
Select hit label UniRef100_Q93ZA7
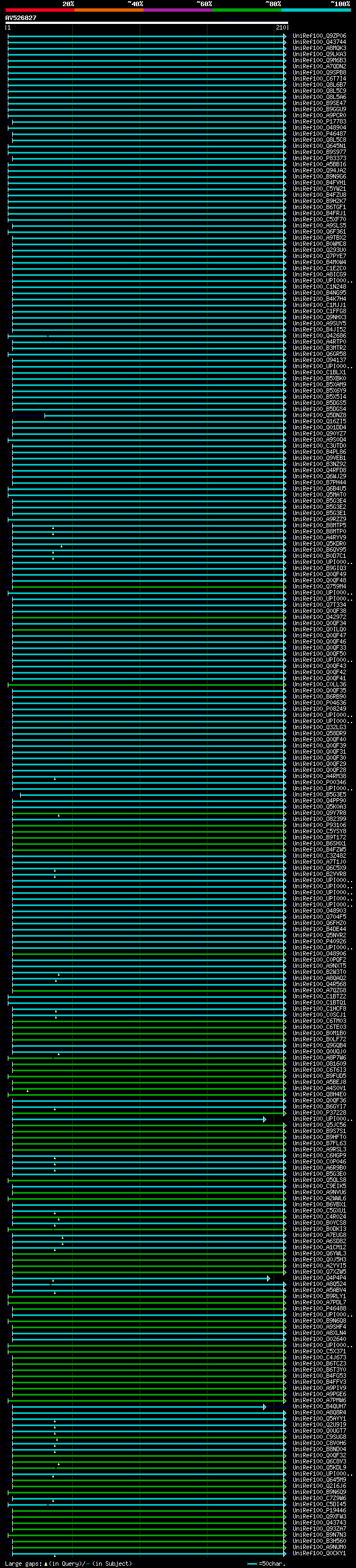click(x=319, y=1529)
